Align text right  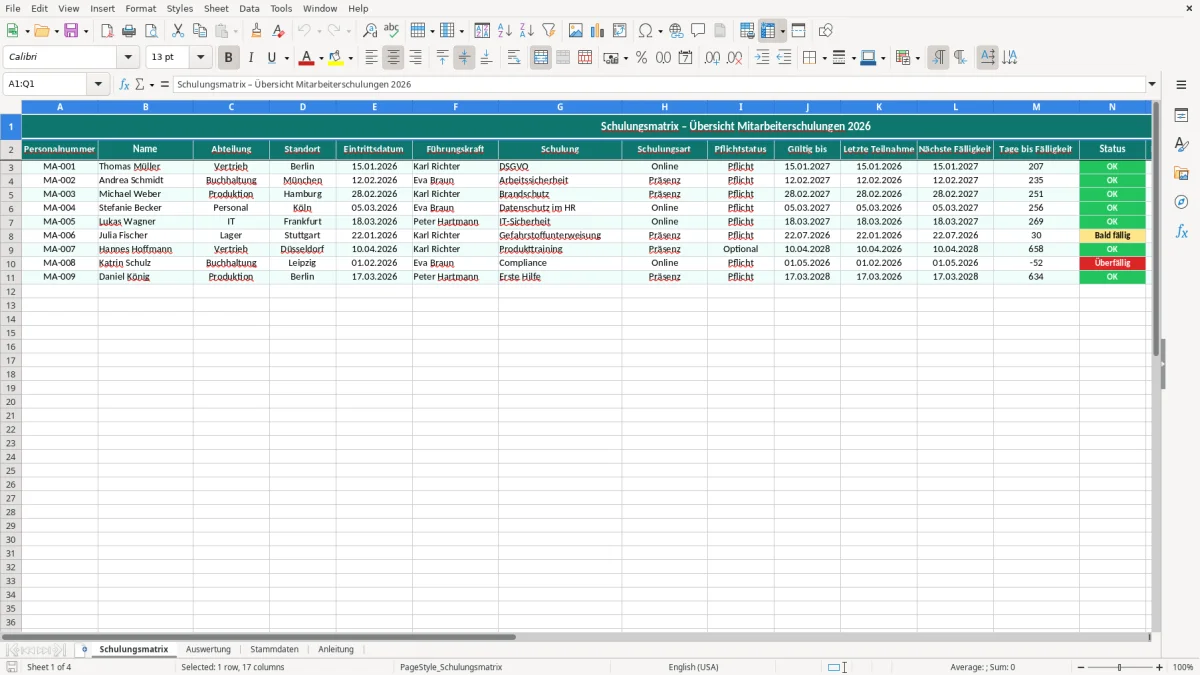coord(416,58)
